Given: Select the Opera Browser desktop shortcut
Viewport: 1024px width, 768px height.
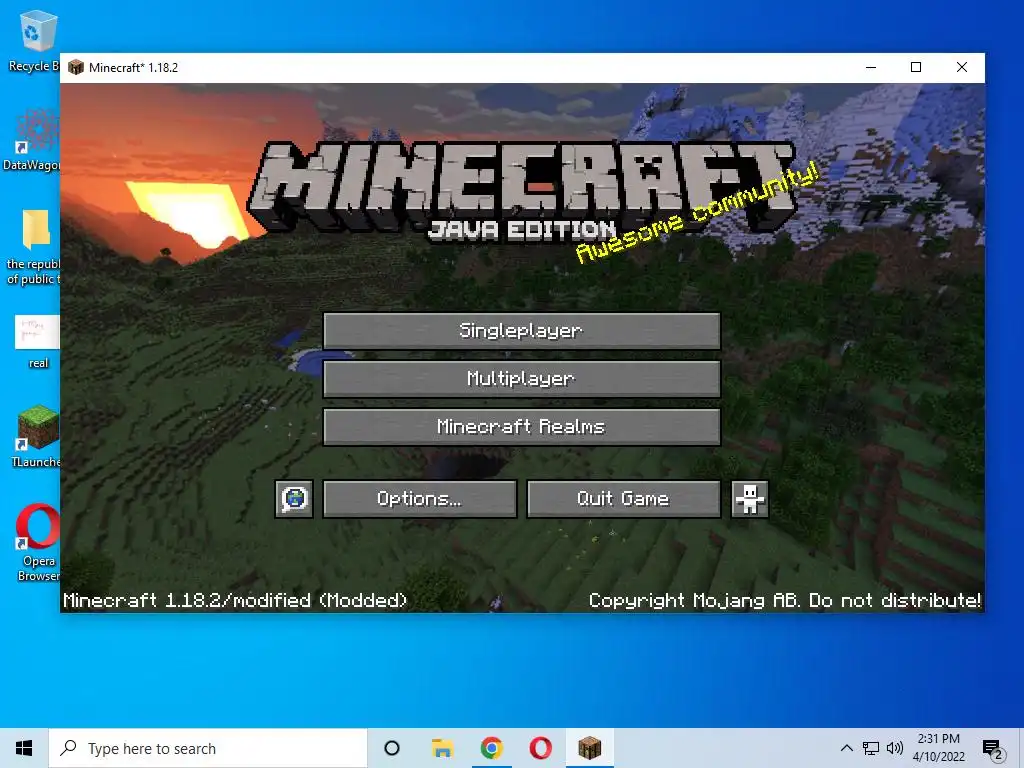Looking at the screenshot, I should point(38,542).
